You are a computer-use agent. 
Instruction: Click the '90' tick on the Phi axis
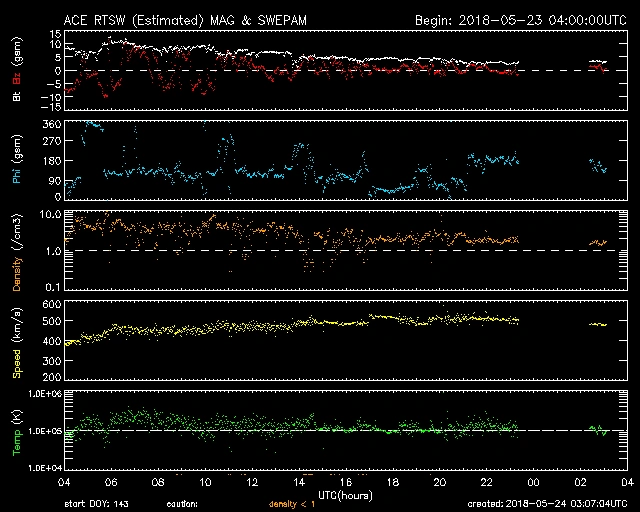coord(56,181)
